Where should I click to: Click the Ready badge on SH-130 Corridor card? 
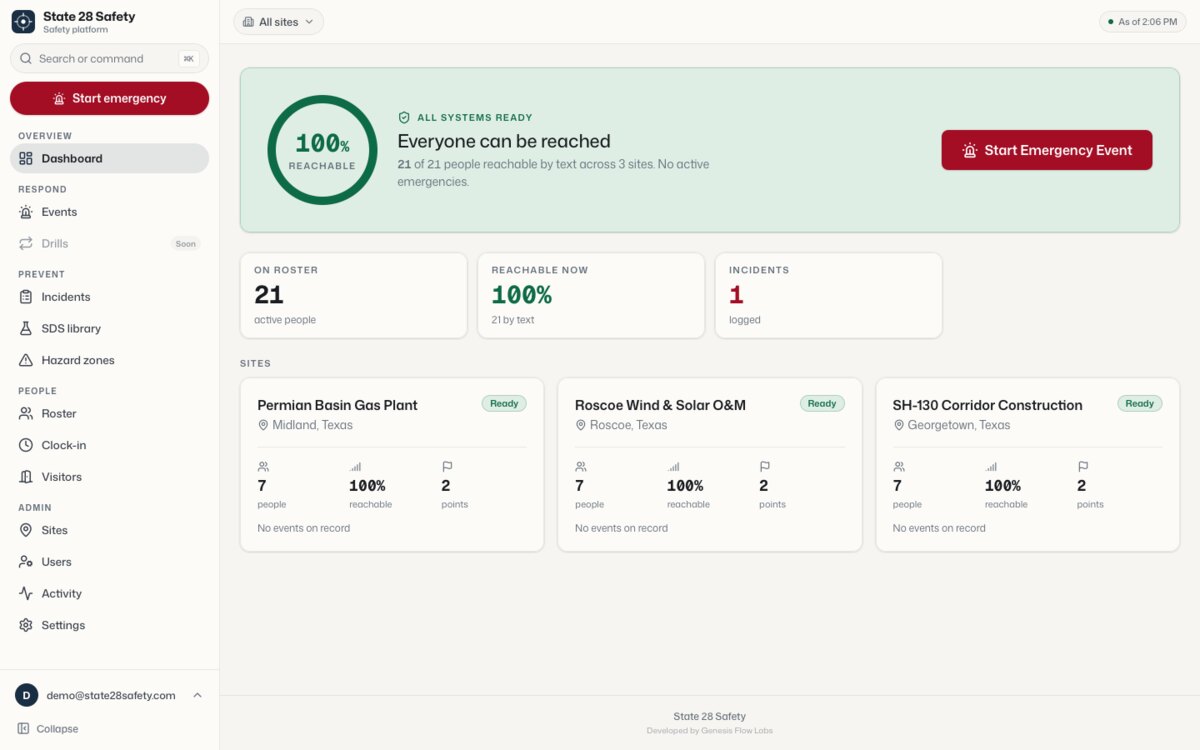tap(1140, 404)
